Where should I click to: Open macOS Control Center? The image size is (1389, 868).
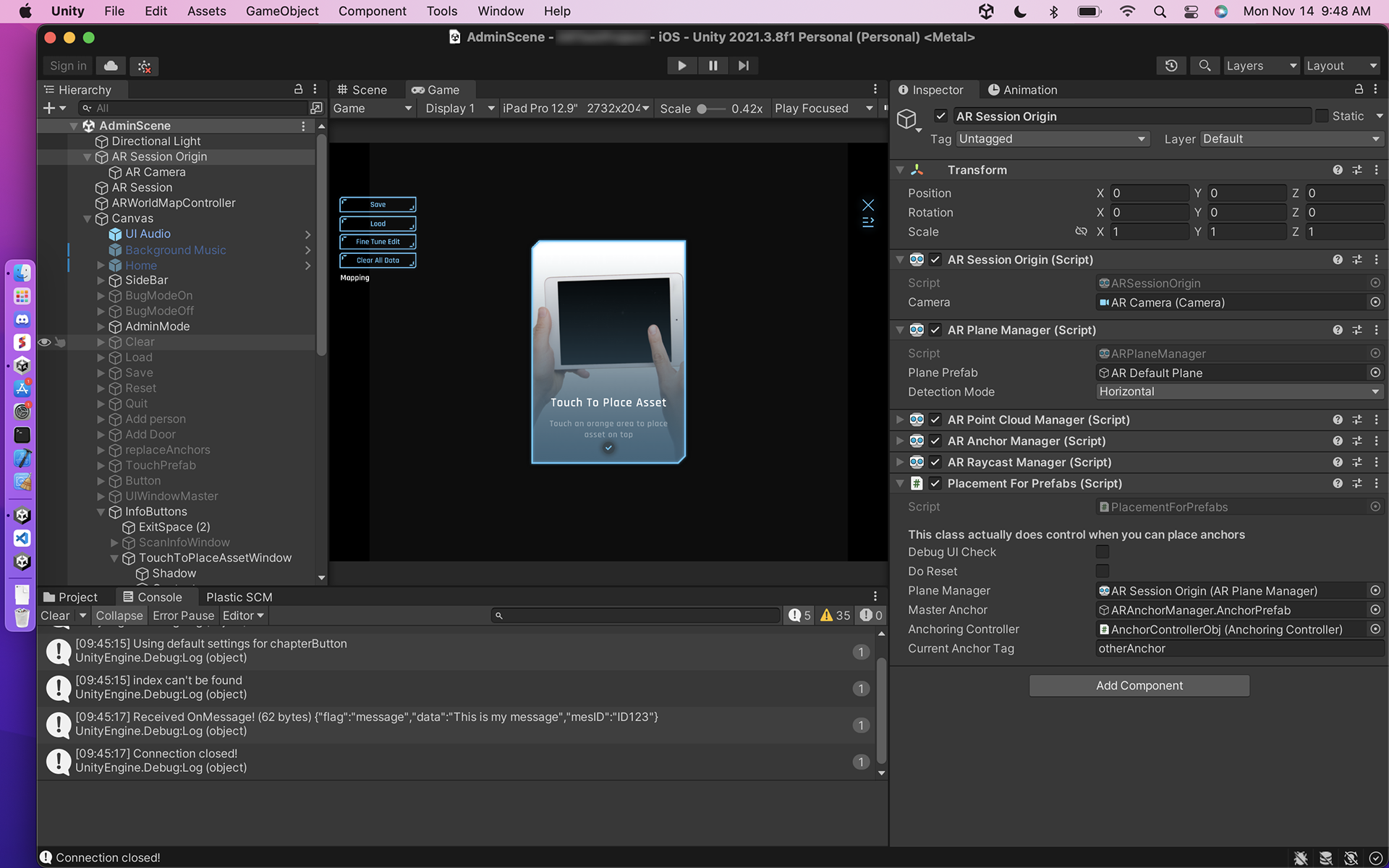(x=1191, y=11)
